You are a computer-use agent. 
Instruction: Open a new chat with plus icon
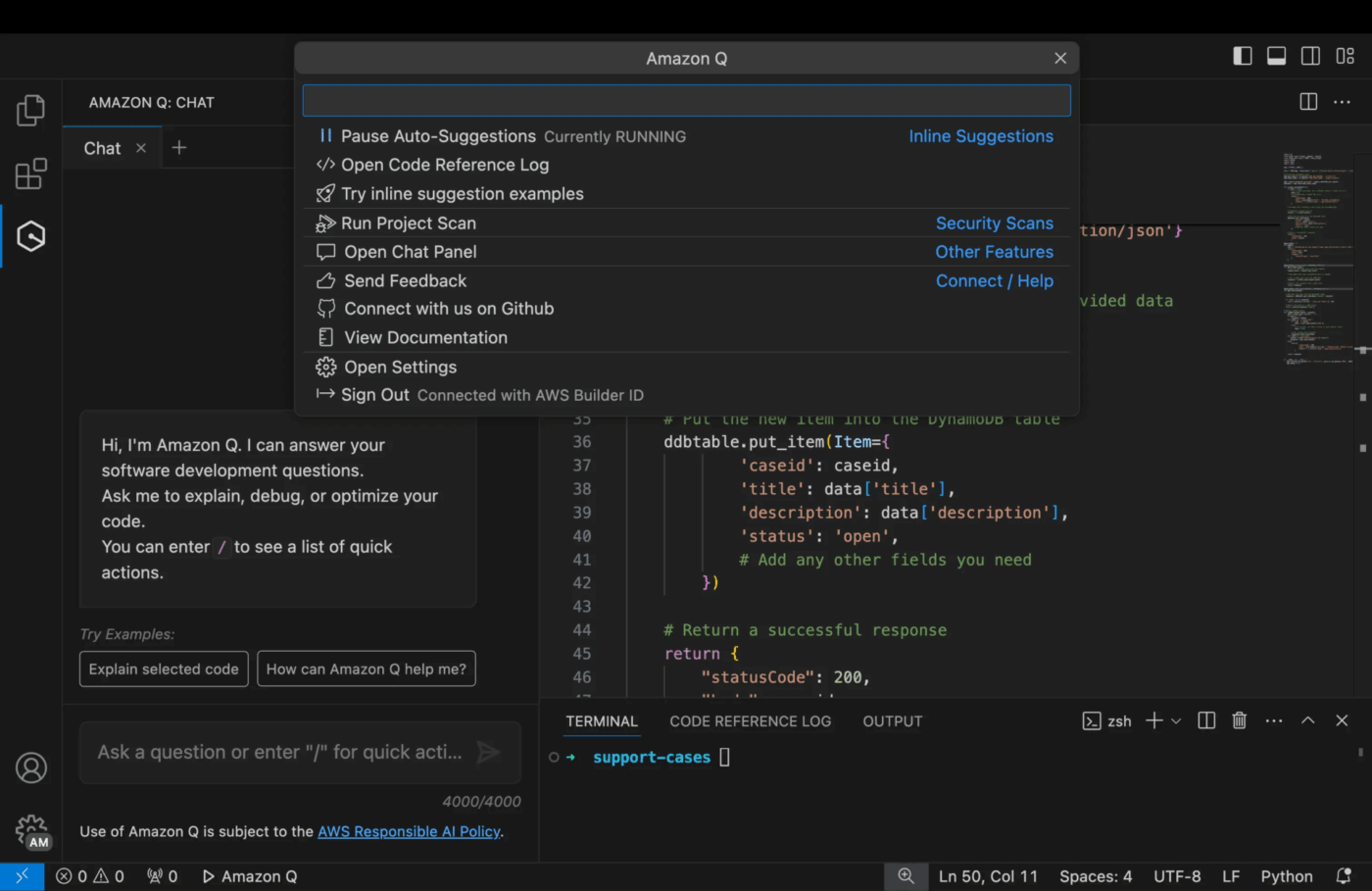[178, 147]
